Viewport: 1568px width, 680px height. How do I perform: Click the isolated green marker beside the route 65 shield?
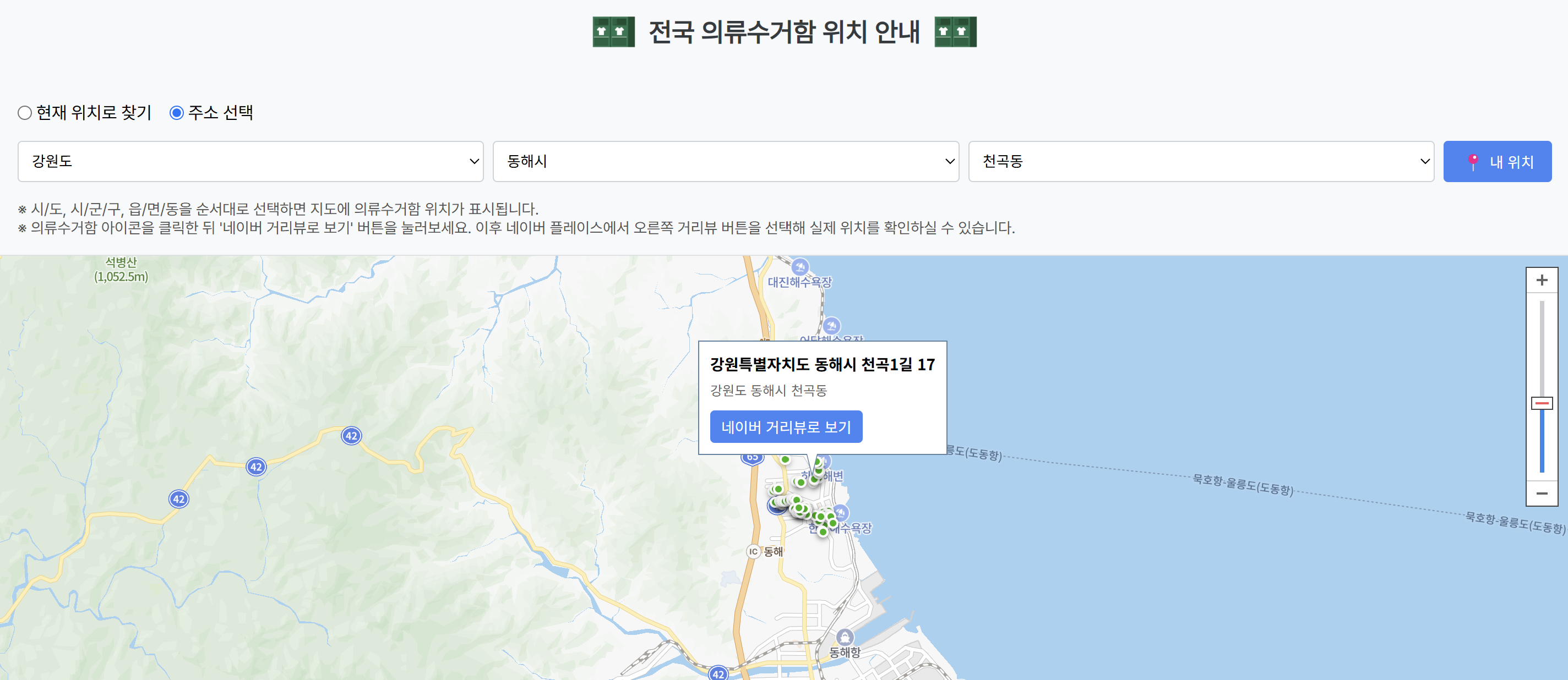click(785, 459)
